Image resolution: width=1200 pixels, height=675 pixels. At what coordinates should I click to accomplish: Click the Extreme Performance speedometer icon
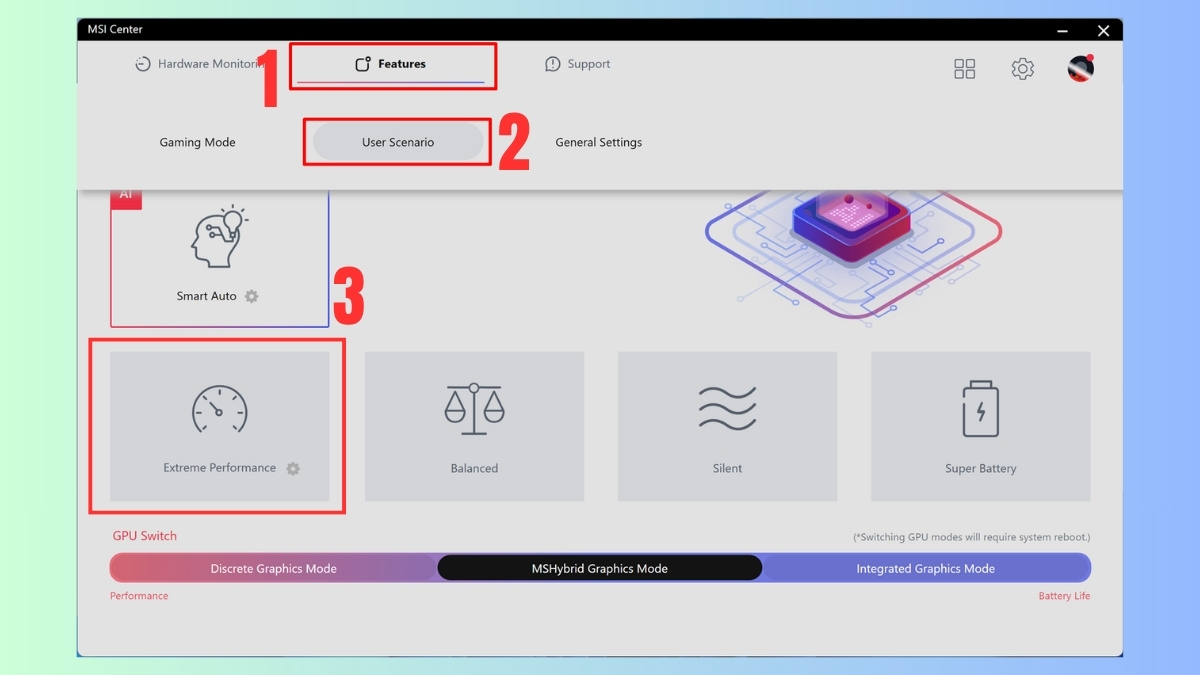(219, 408)
